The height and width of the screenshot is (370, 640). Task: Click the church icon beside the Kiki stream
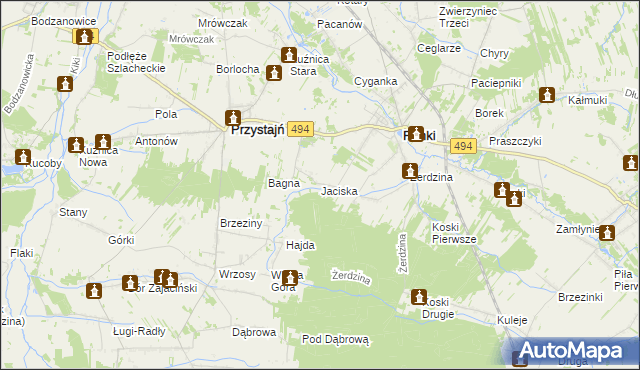(65, 84)
